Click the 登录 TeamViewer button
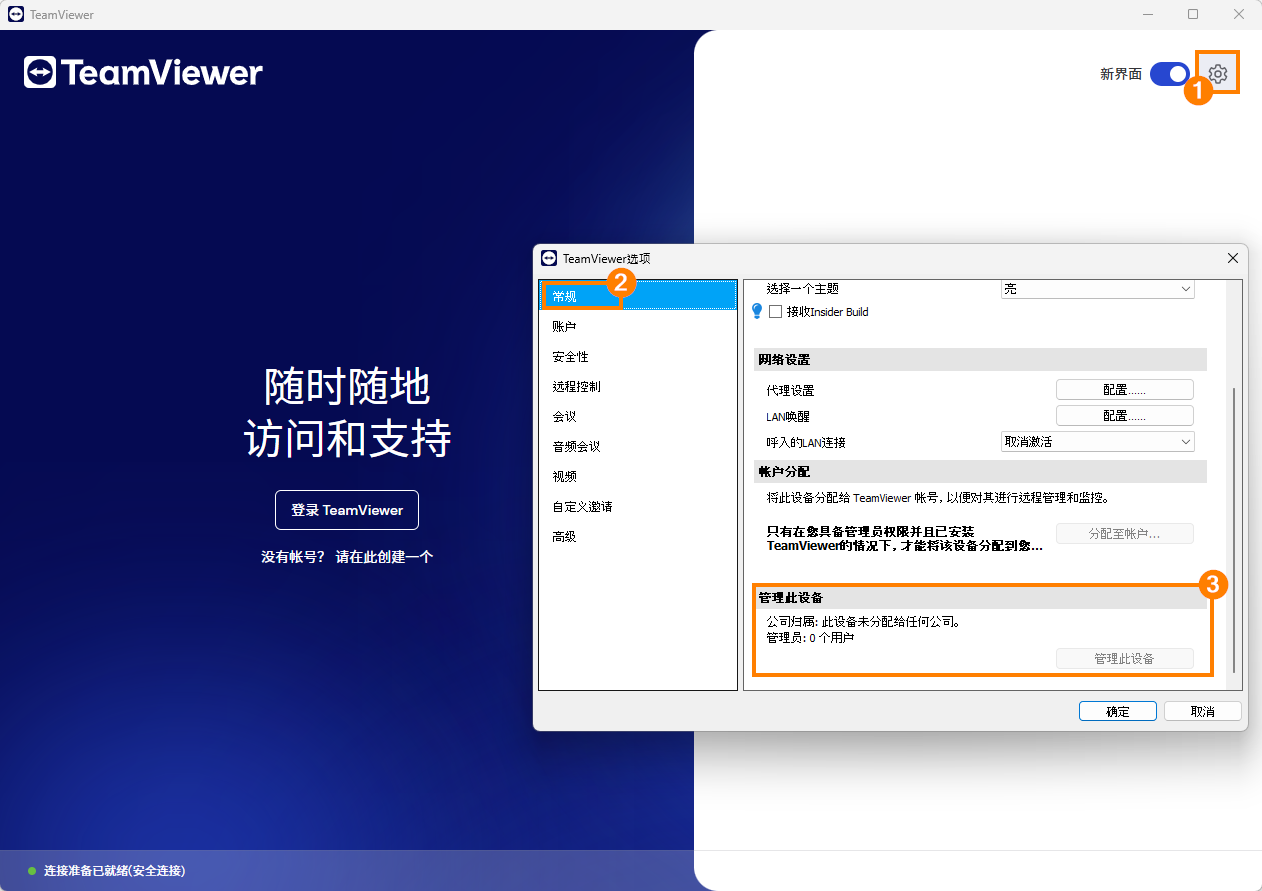The height and width of the screenshot is (891, 1262). (347, 510)
